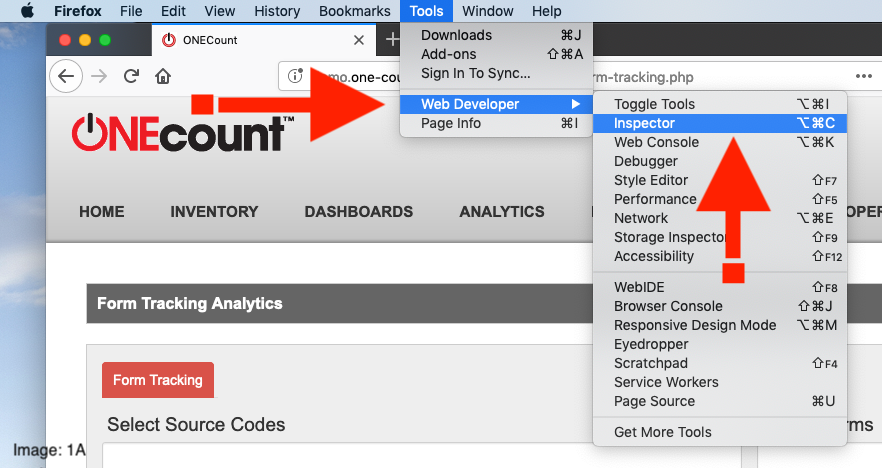This screenshot has width=882, height=468.
Task: Launch WebIDE from submenu
Action: [x=720, y=287]
